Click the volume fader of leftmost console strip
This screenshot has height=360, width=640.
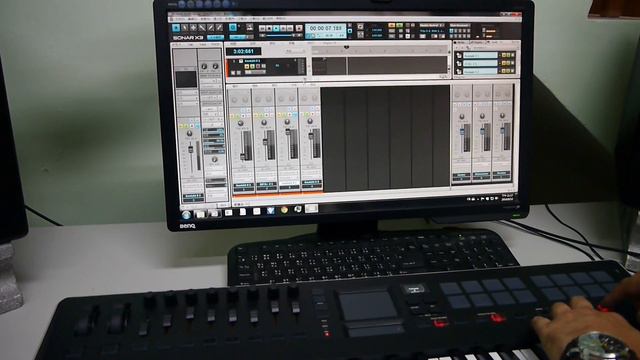(x=242, y=157)
